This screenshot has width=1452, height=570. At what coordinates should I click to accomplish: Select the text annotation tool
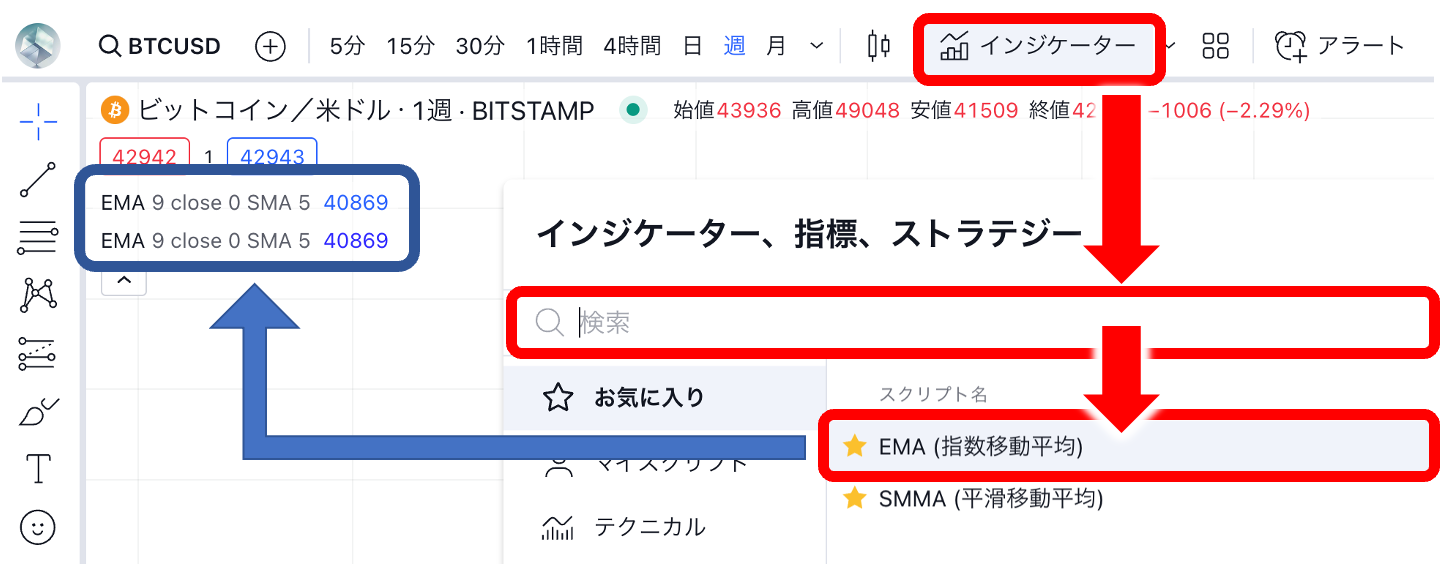click(x=38, y=468)
